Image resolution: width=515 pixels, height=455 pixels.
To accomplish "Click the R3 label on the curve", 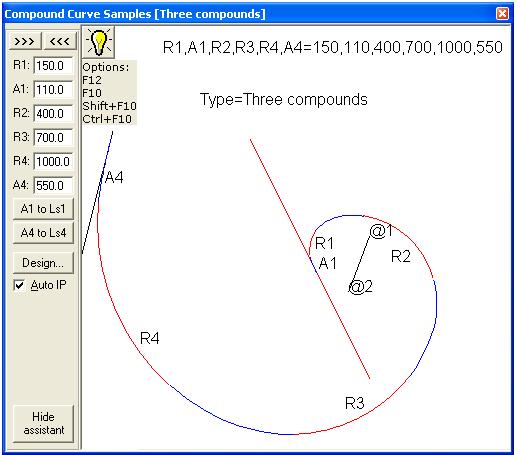I will point(355,403).
